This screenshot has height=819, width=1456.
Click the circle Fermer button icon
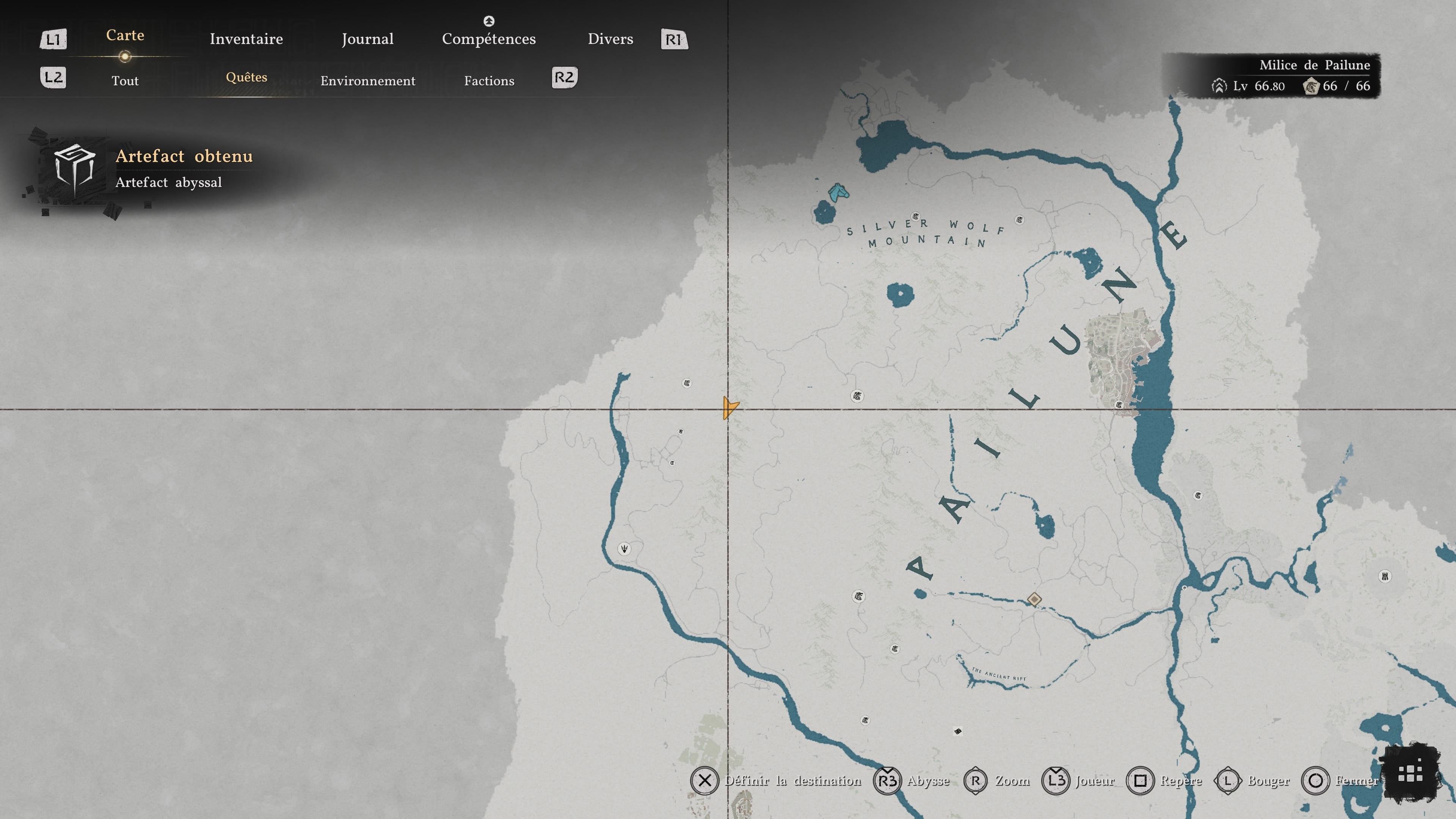(x=1315, y=781)
